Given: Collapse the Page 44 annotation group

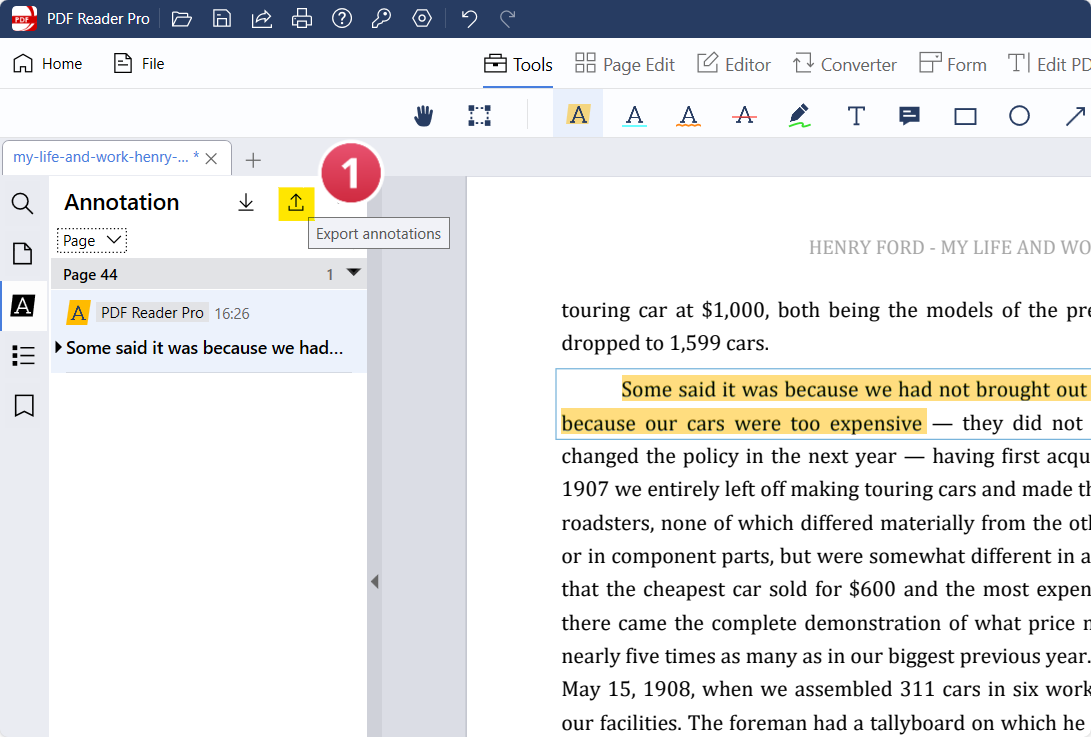Looking at the screenshot, I should click(353, 273).
